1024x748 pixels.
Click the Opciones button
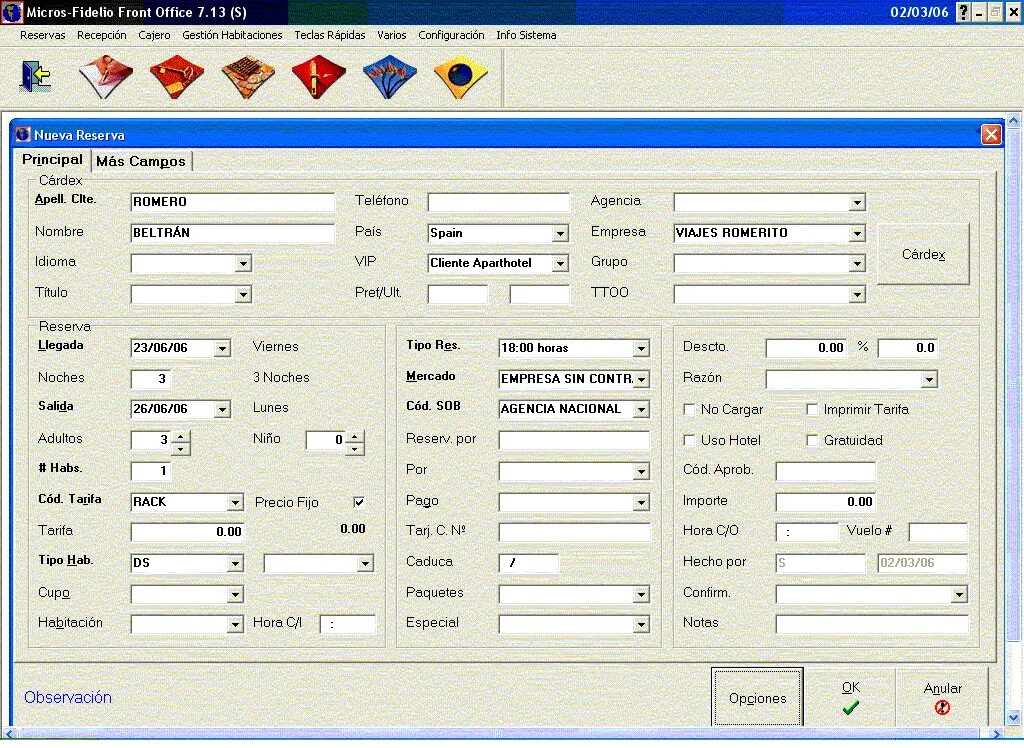click(x=757, y=698)
